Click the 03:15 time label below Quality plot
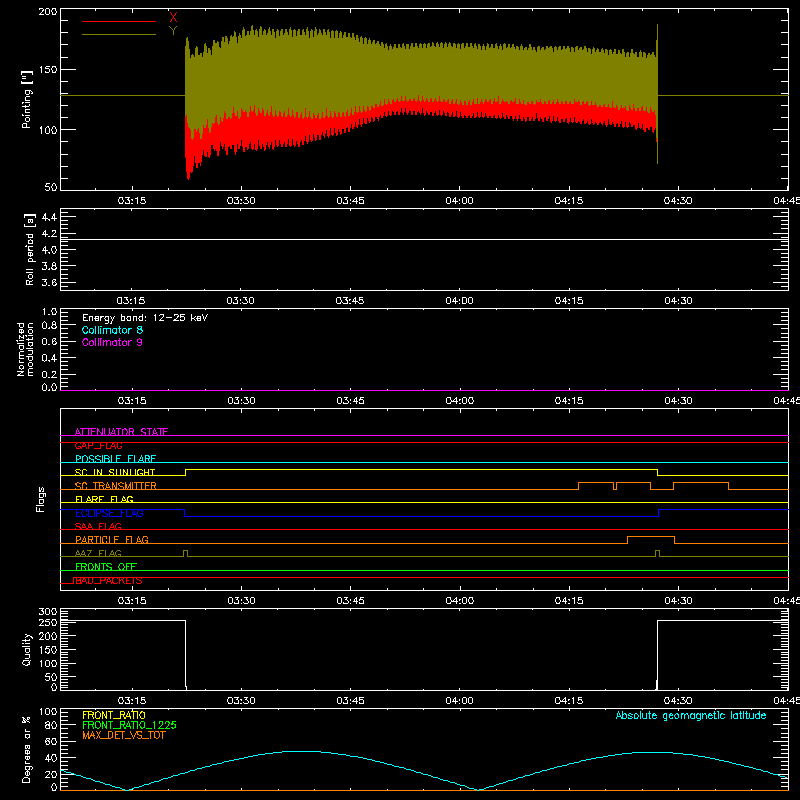Screen dimensions: 800x800 click(x=132, y=701)
